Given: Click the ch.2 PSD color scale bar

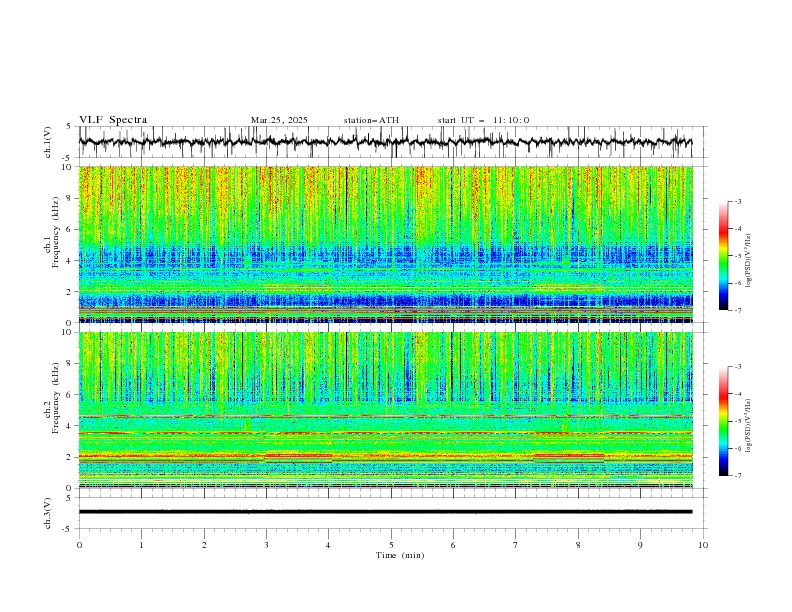Looking at the screenshot, I should tap(723, 421).
